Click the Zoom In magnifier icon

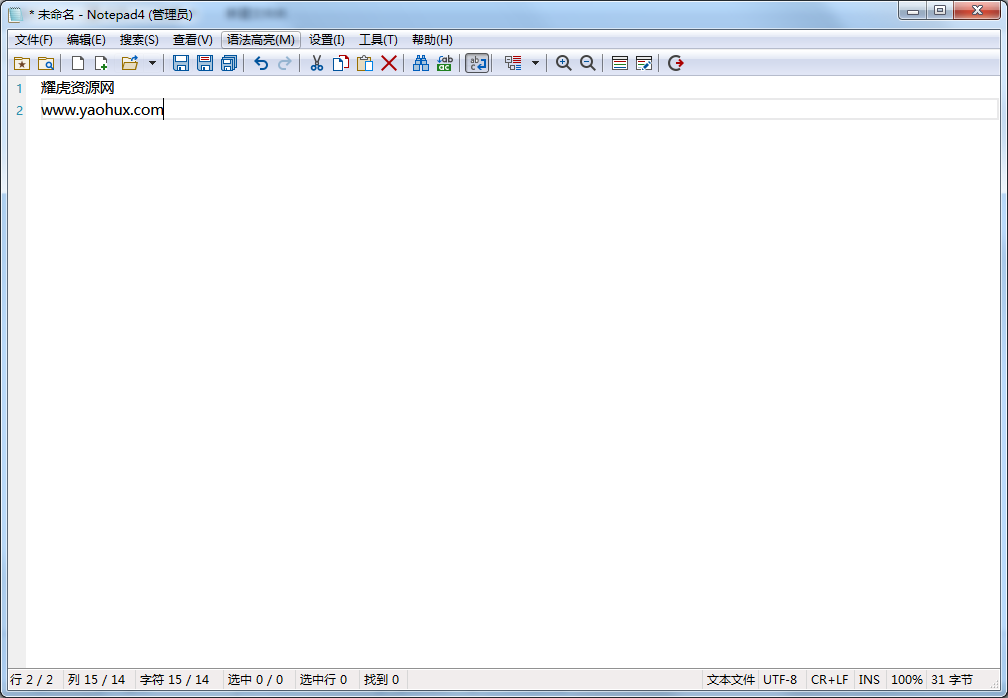click(x=564, y=63)
